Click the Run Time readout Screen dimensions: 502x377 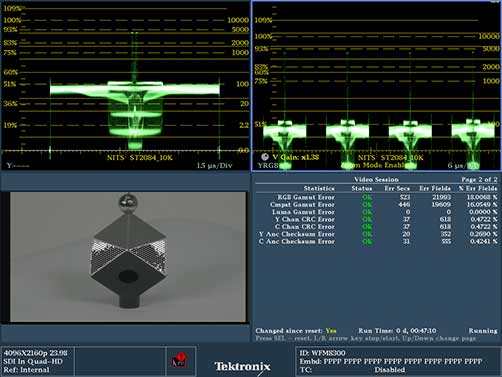397,331
